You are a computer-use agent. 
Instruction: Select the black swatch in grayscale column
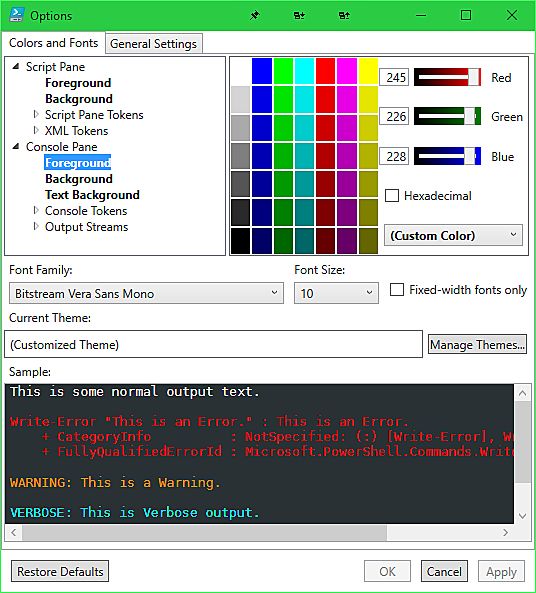241,241
